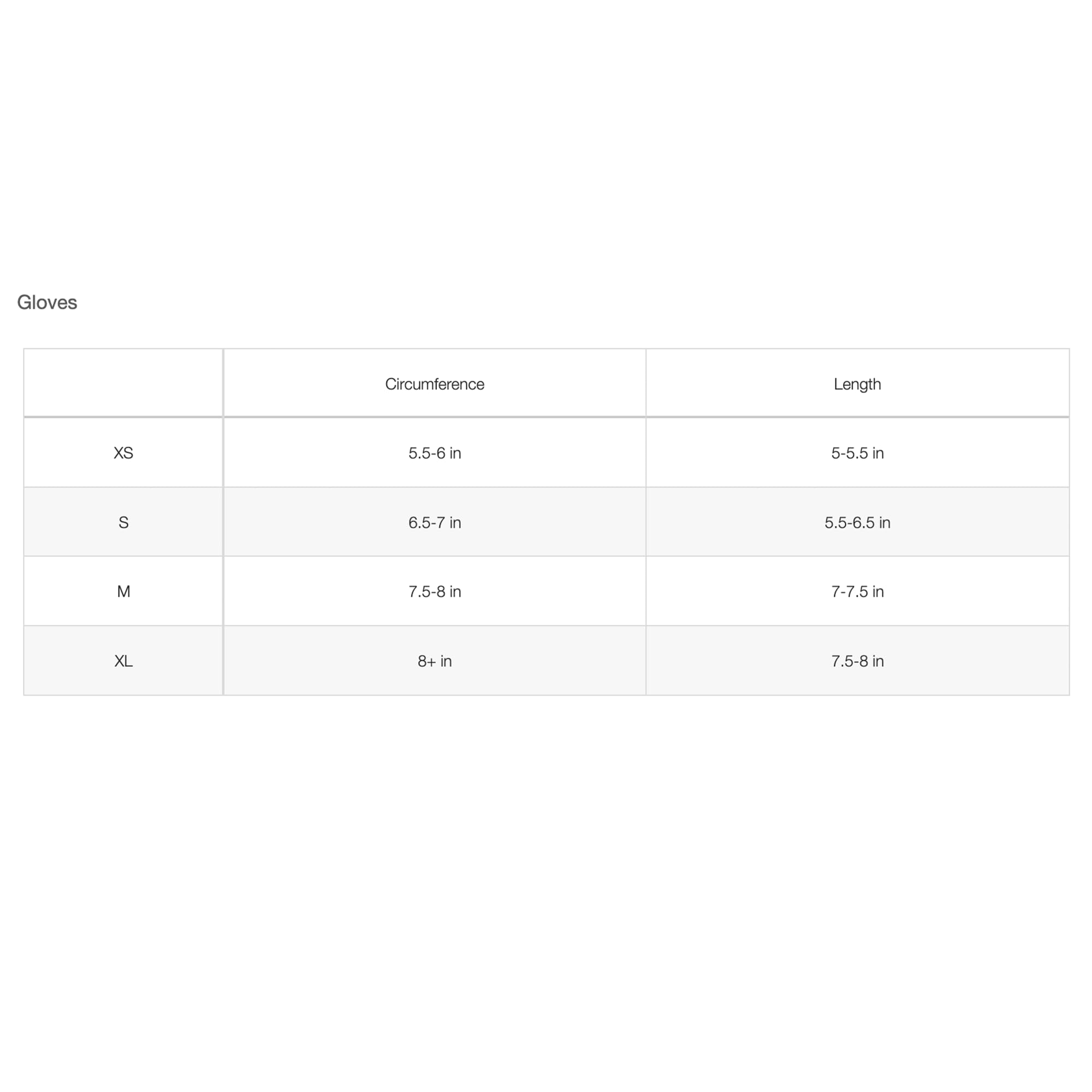Click the XL row's 8+ value

click(434, 661)
